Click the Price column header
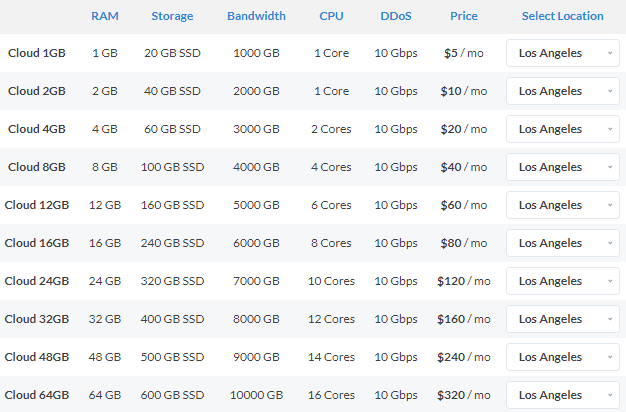626x412 pixels. 463,16
